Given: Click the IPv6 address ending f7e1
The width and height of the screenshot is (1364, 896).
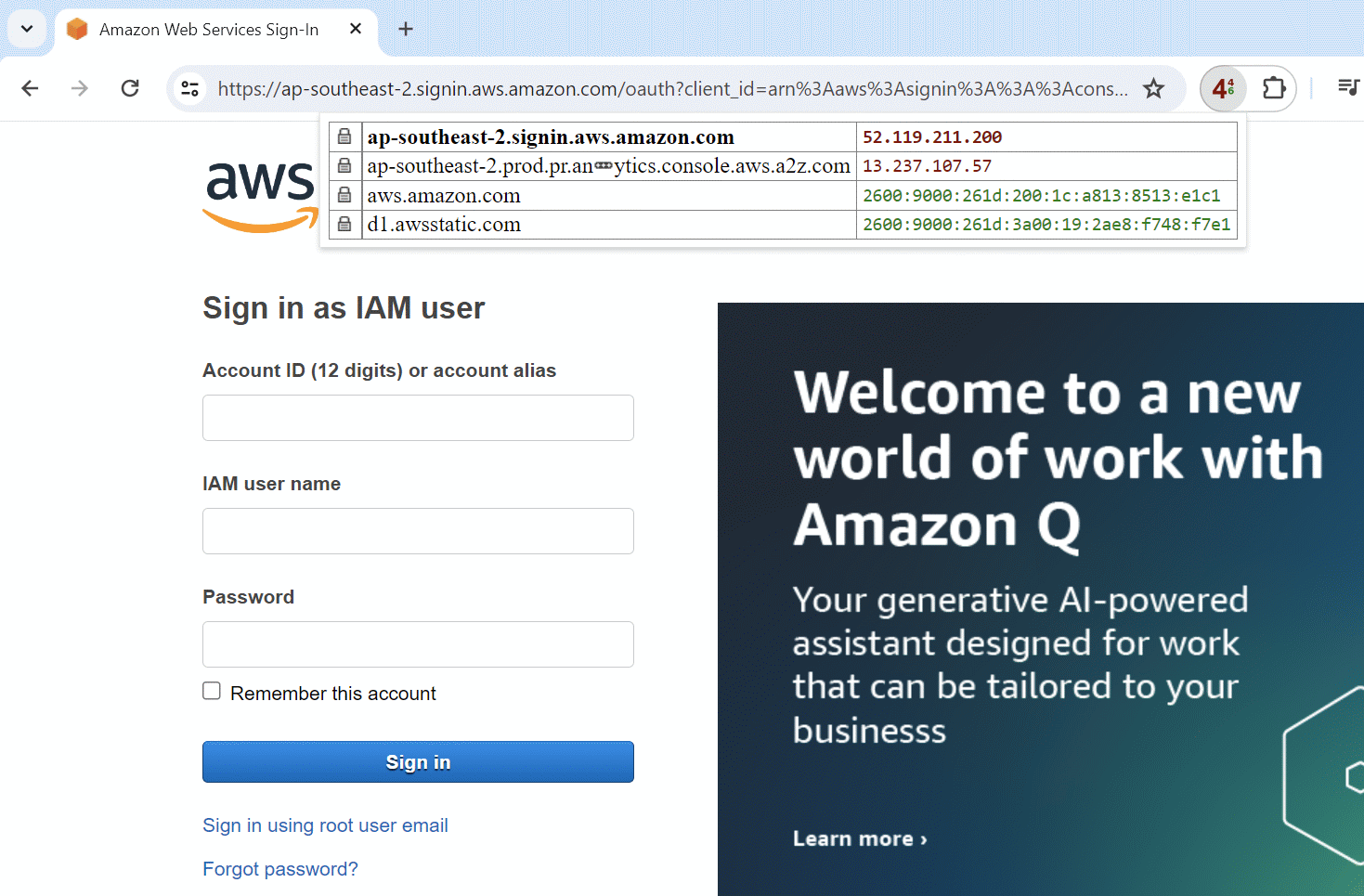Looking at the screenshot, I should point(1046,225).
